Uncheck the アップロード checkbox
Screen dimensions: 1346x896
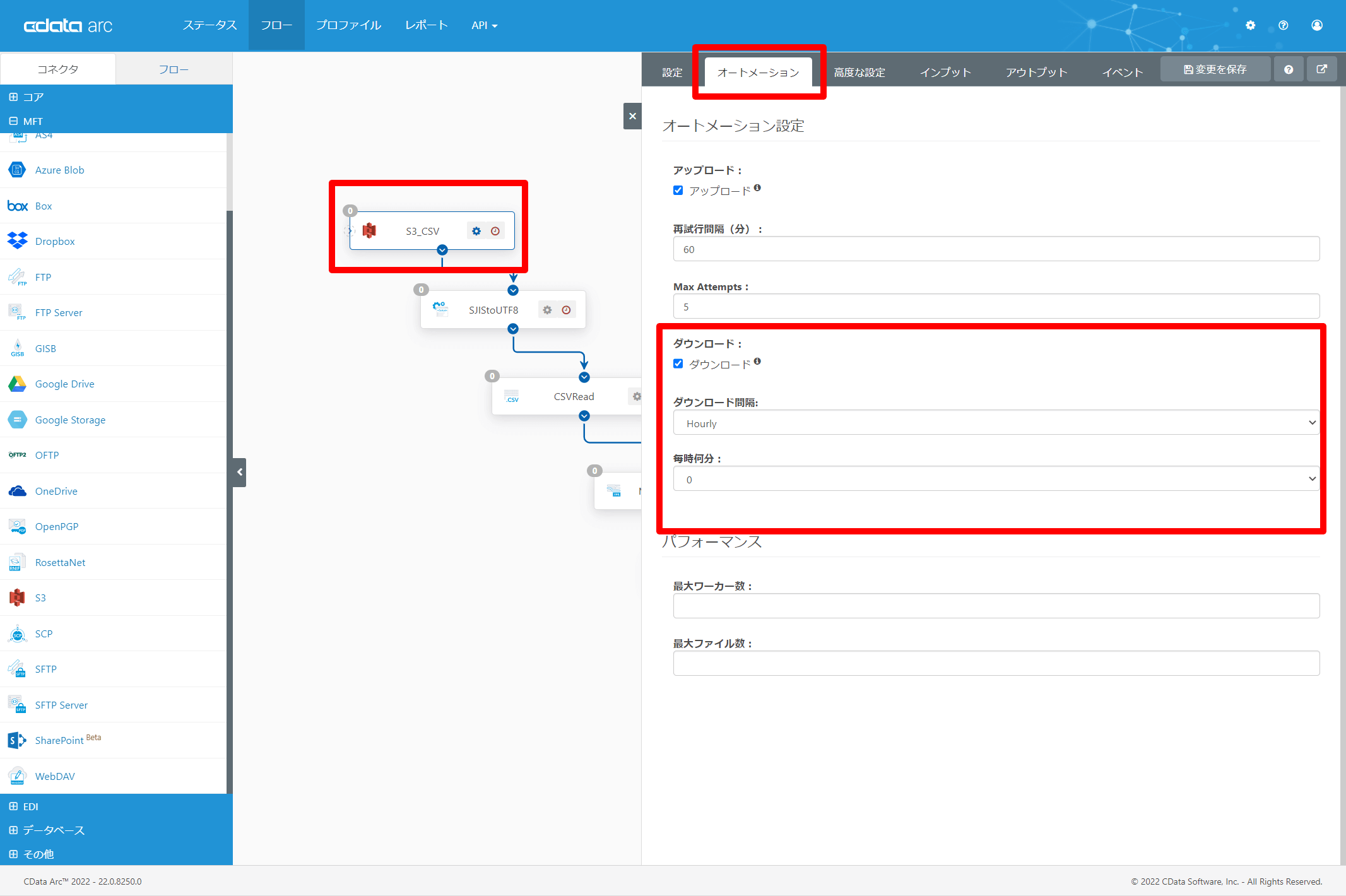tap(678, 191)
